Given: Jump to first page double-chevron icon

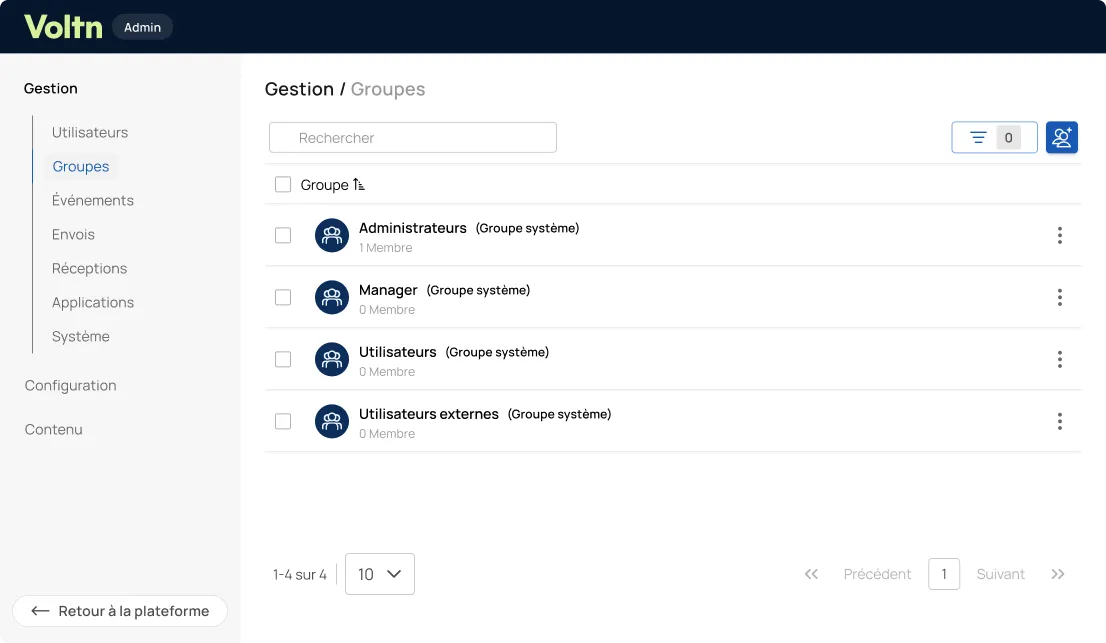Looking at the screenshot, I should point(811,574).
